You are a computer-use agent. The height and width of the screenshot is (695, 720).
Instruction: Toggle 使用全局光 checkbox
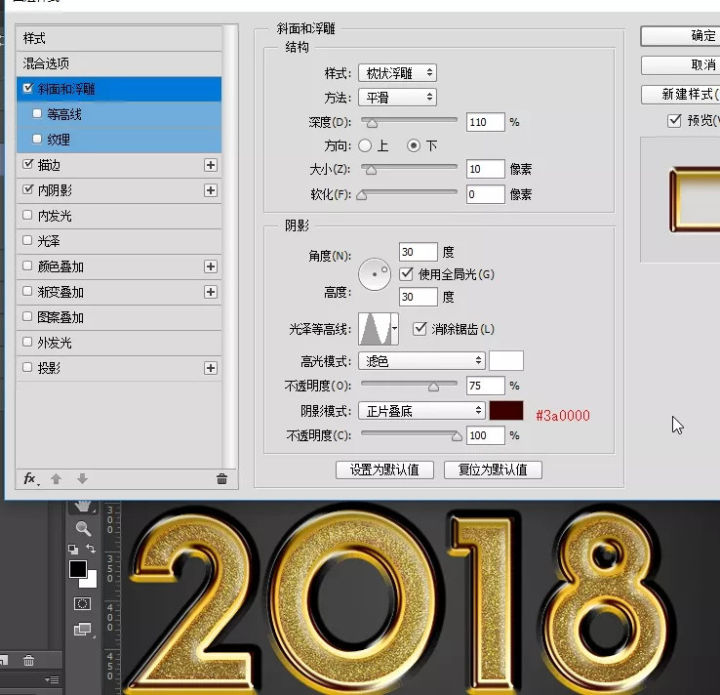point(406,274)
